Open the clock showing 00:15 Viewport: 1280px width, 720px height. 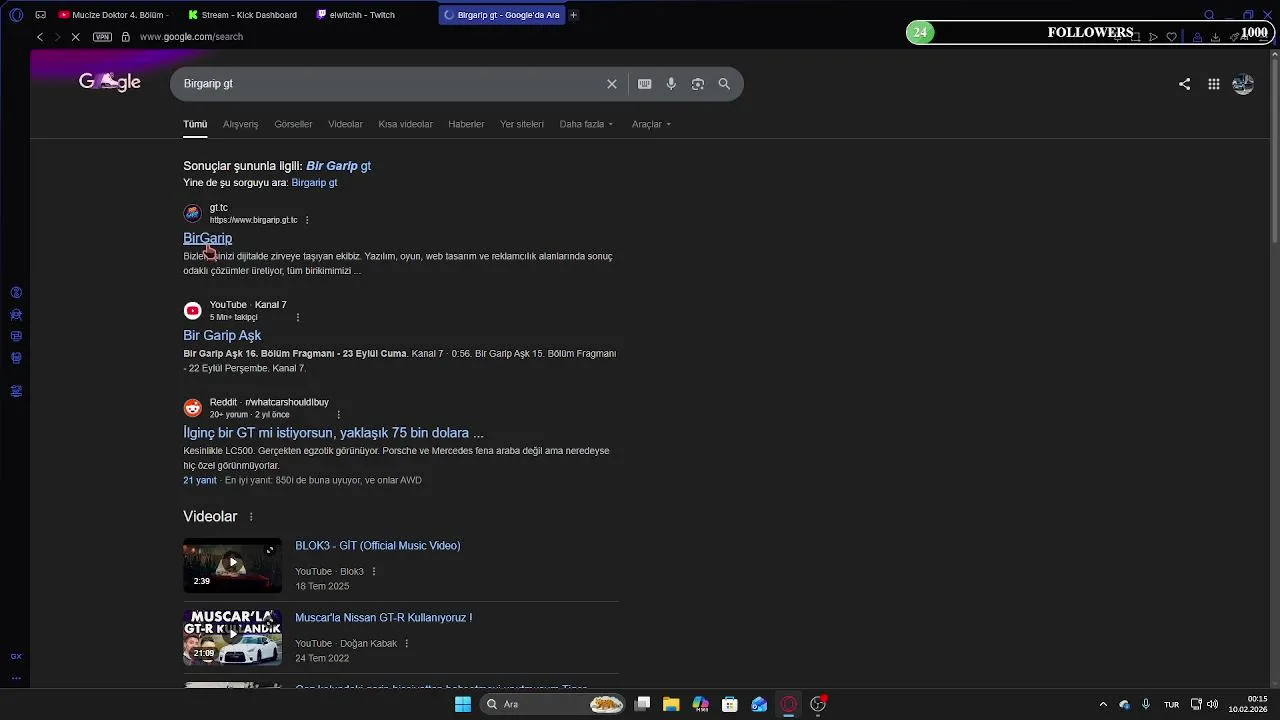[x=1249, y=704]
